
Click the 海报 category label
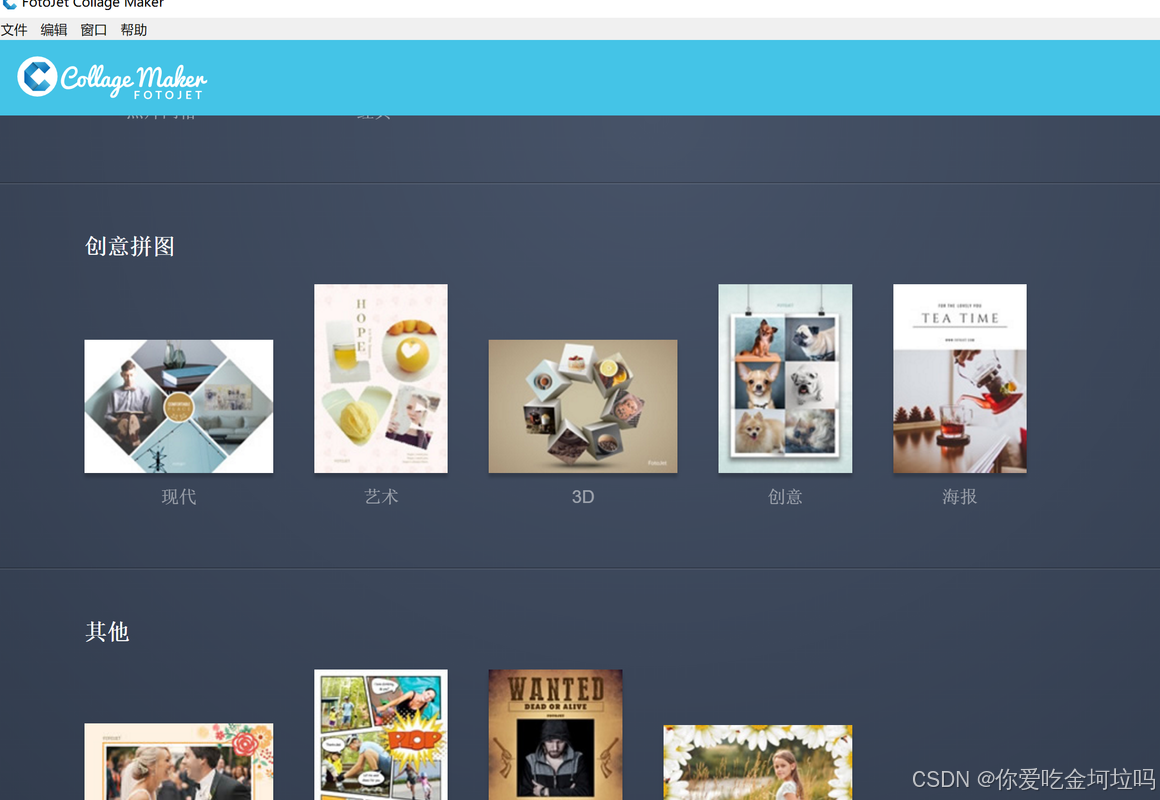[960, 497]
